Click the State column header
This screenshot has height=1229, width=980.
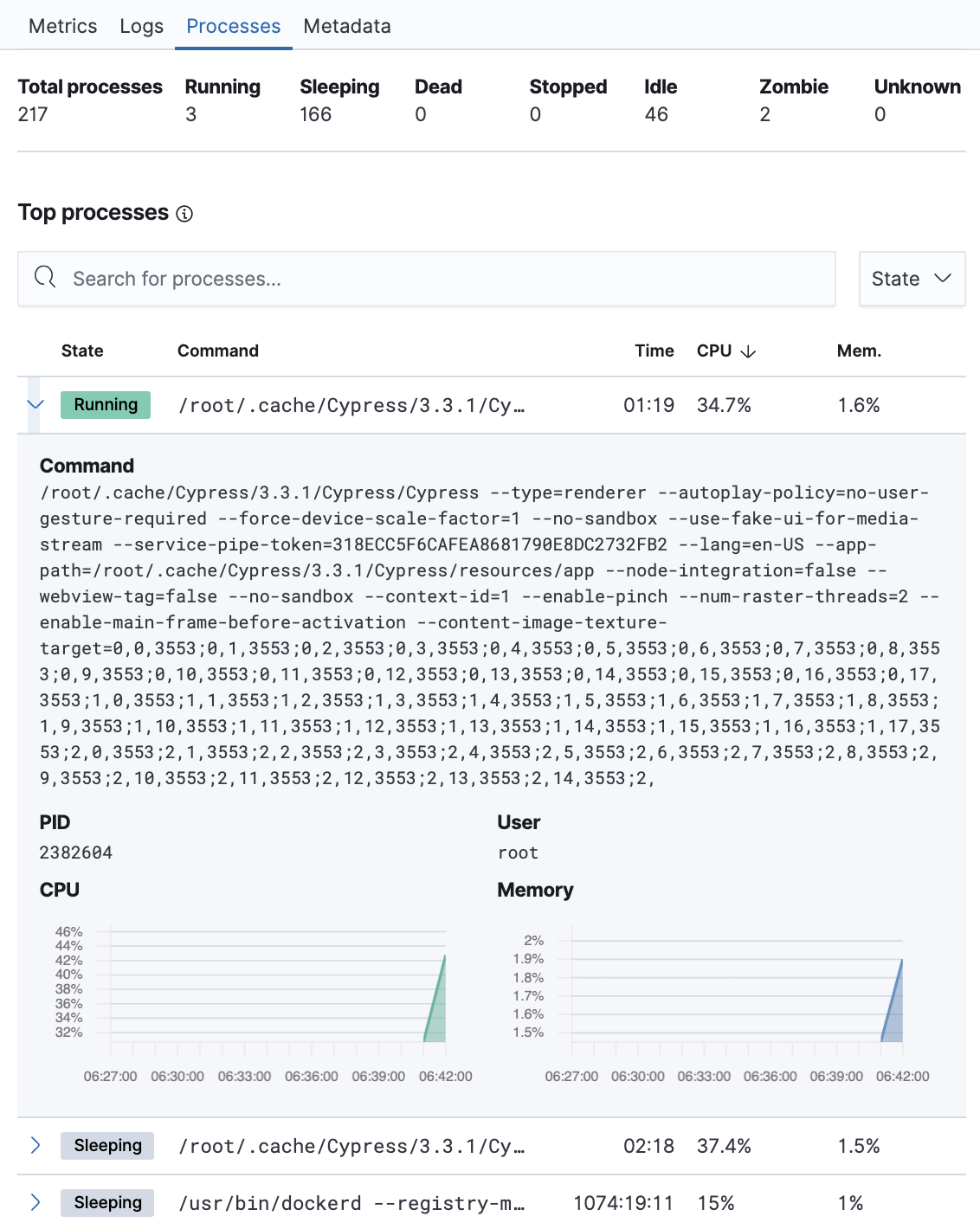[x=81, y=351]
